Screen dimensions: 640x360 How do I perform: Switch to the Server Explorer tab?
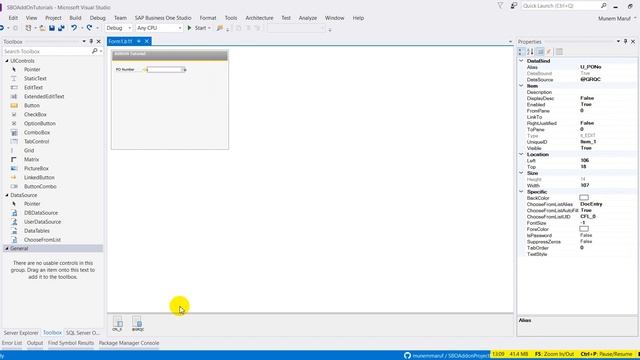pos(21,333)
